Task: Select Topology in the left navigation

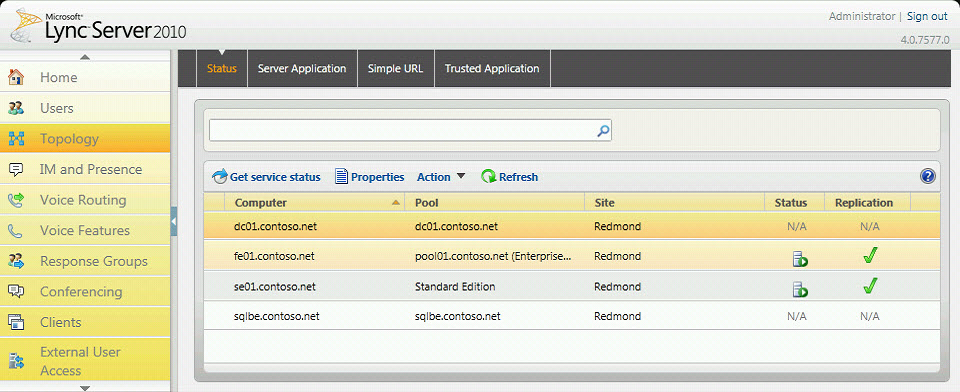Action: coord(85,138)
